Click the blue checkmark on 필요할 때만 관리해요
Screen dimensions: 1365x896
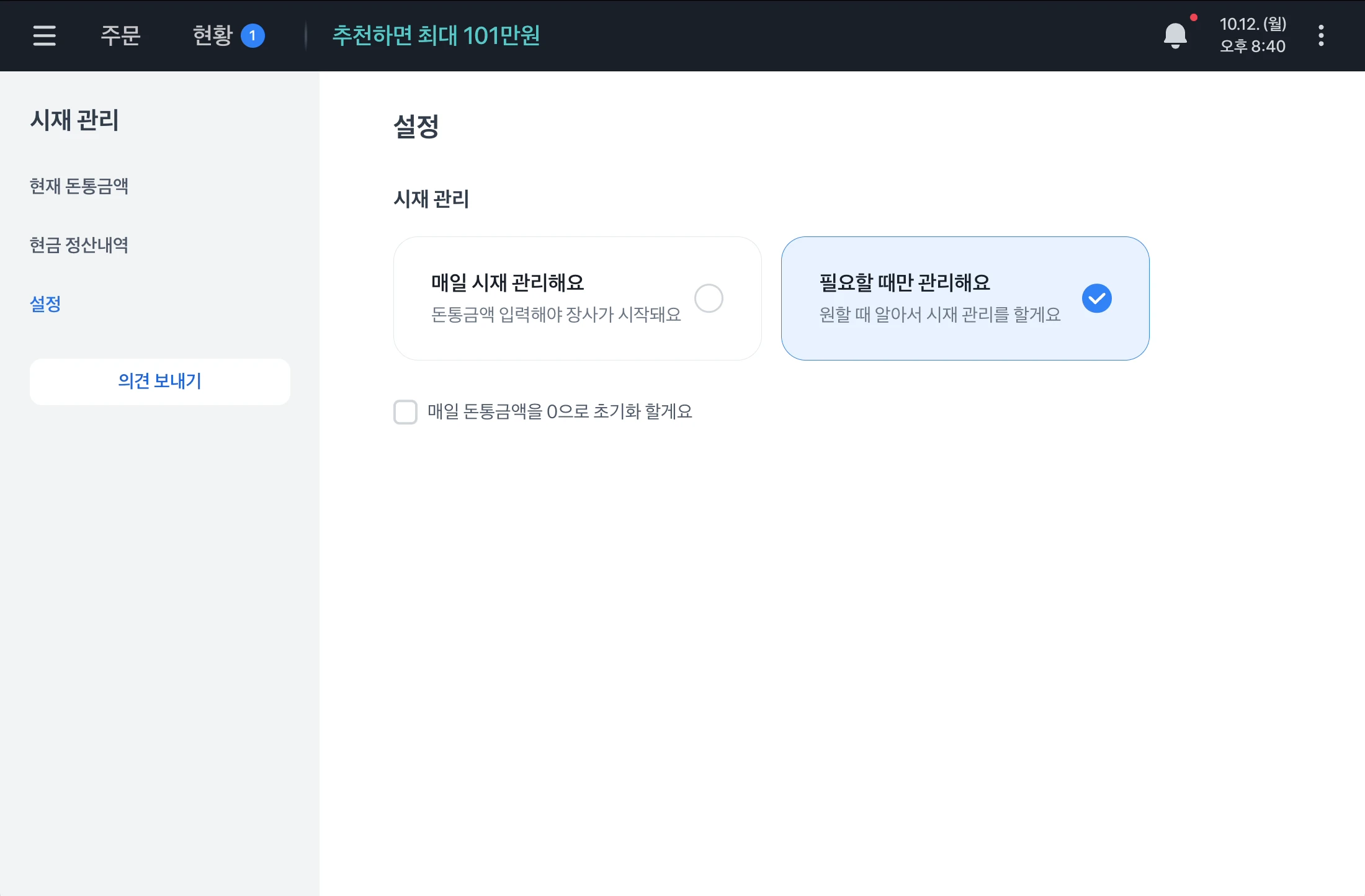(x=1096, y=298)
